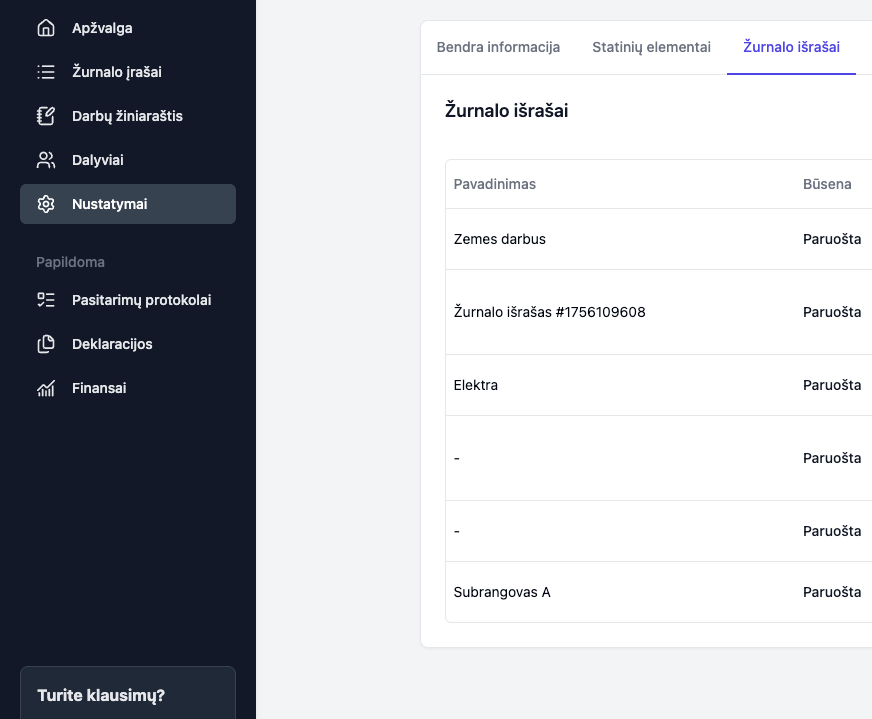Select Žurnalo išrašas #1756109608 entry

coord(549,312)
